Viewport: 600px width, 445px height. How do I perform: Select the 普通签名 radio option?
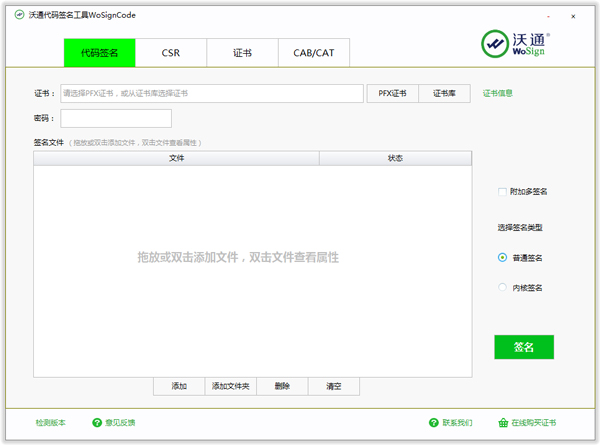pos(502,258)
